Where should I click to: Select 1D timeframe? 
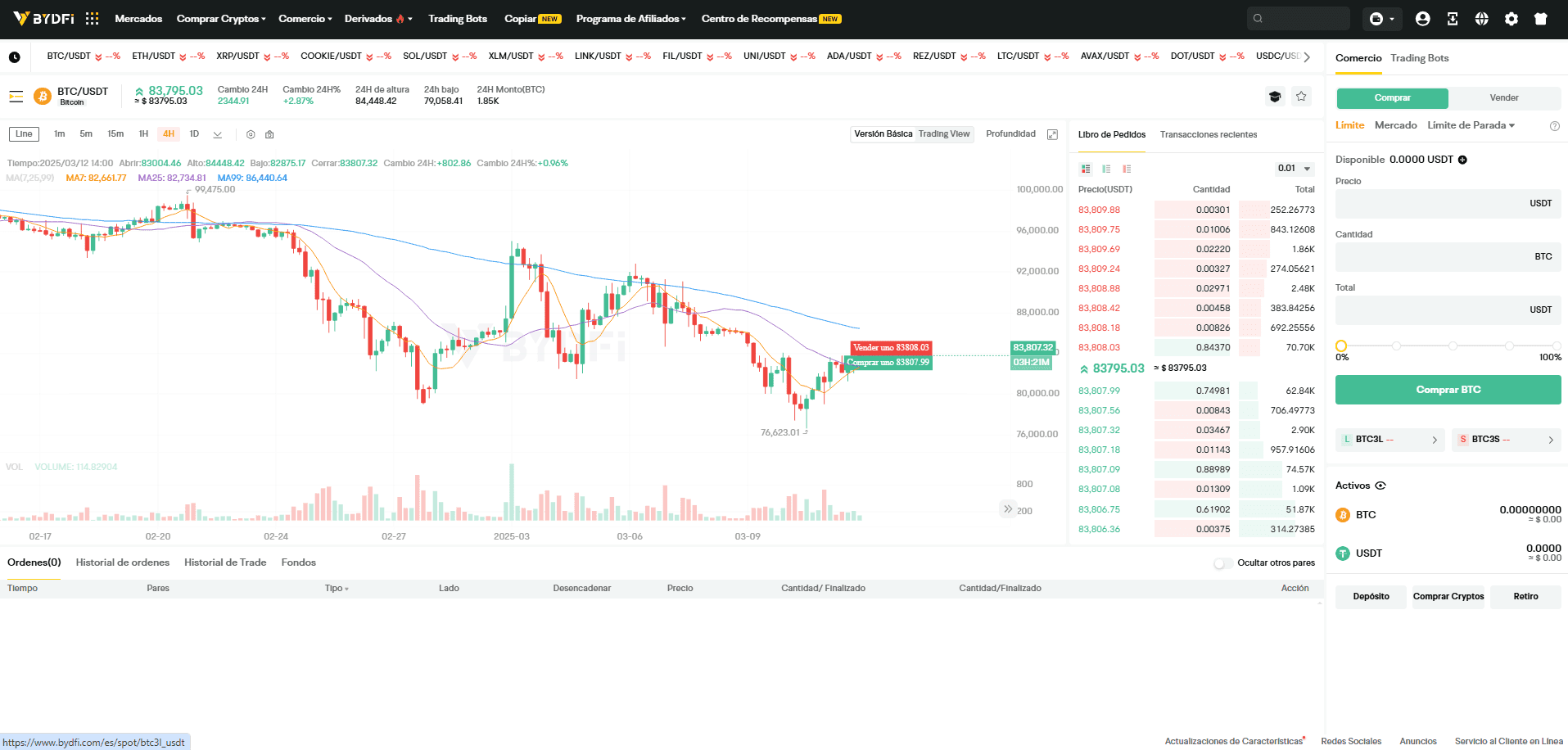[194, 134]
